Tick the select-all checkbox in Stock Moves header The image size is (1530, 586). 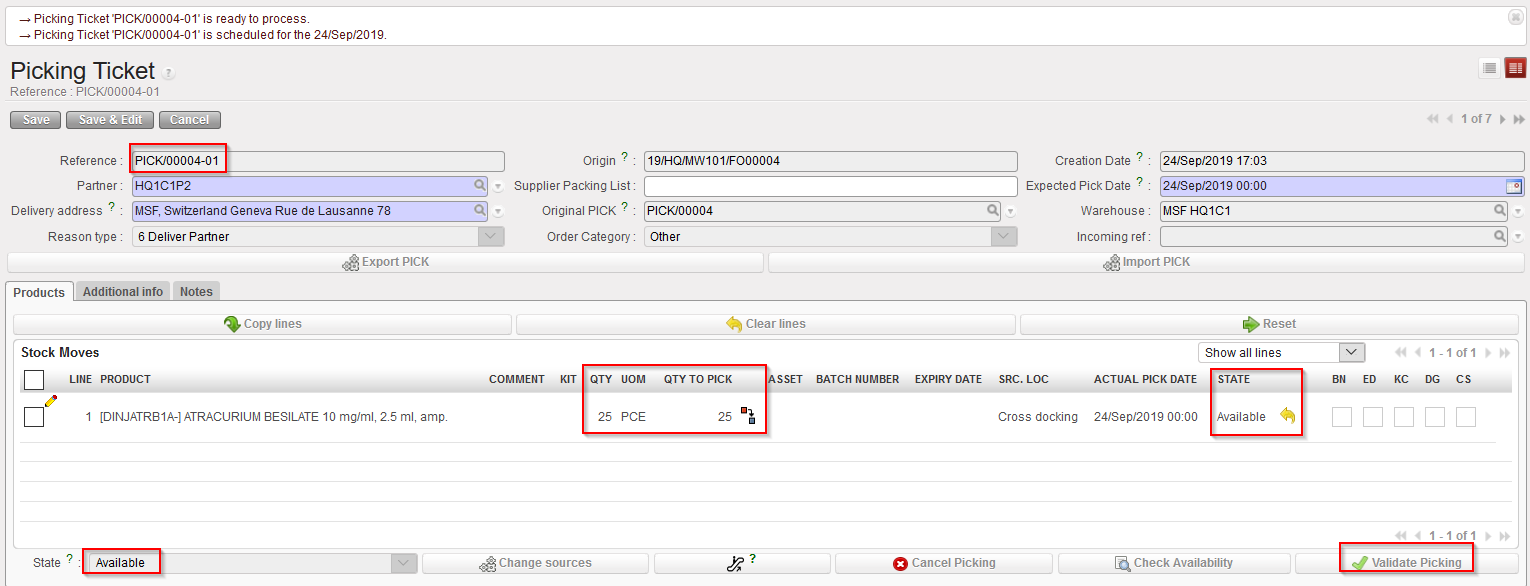pyautogui.click(x=34, y=380)
